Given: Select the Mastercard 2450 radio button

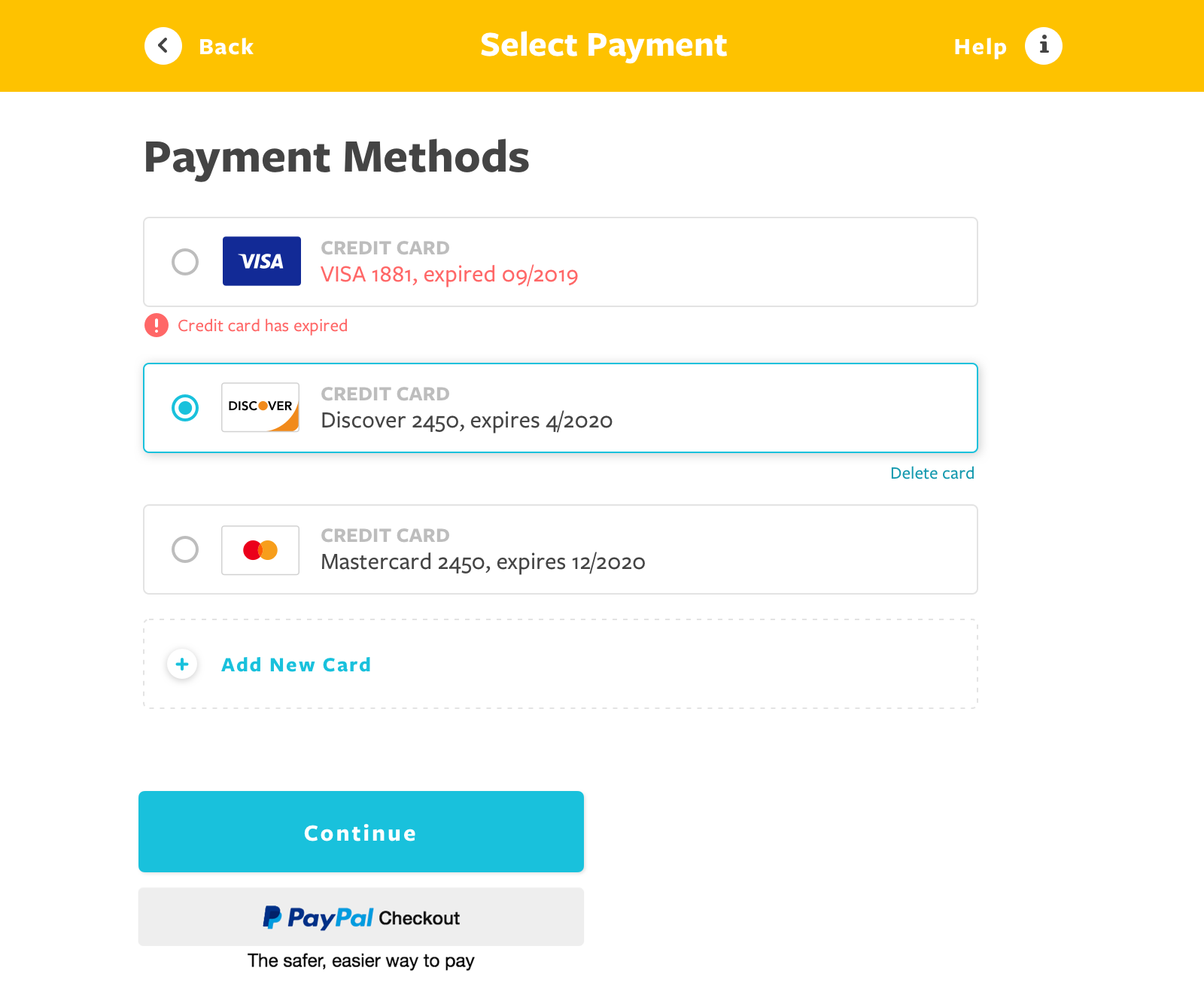Looking at the screenshot, I should (185, 549).
